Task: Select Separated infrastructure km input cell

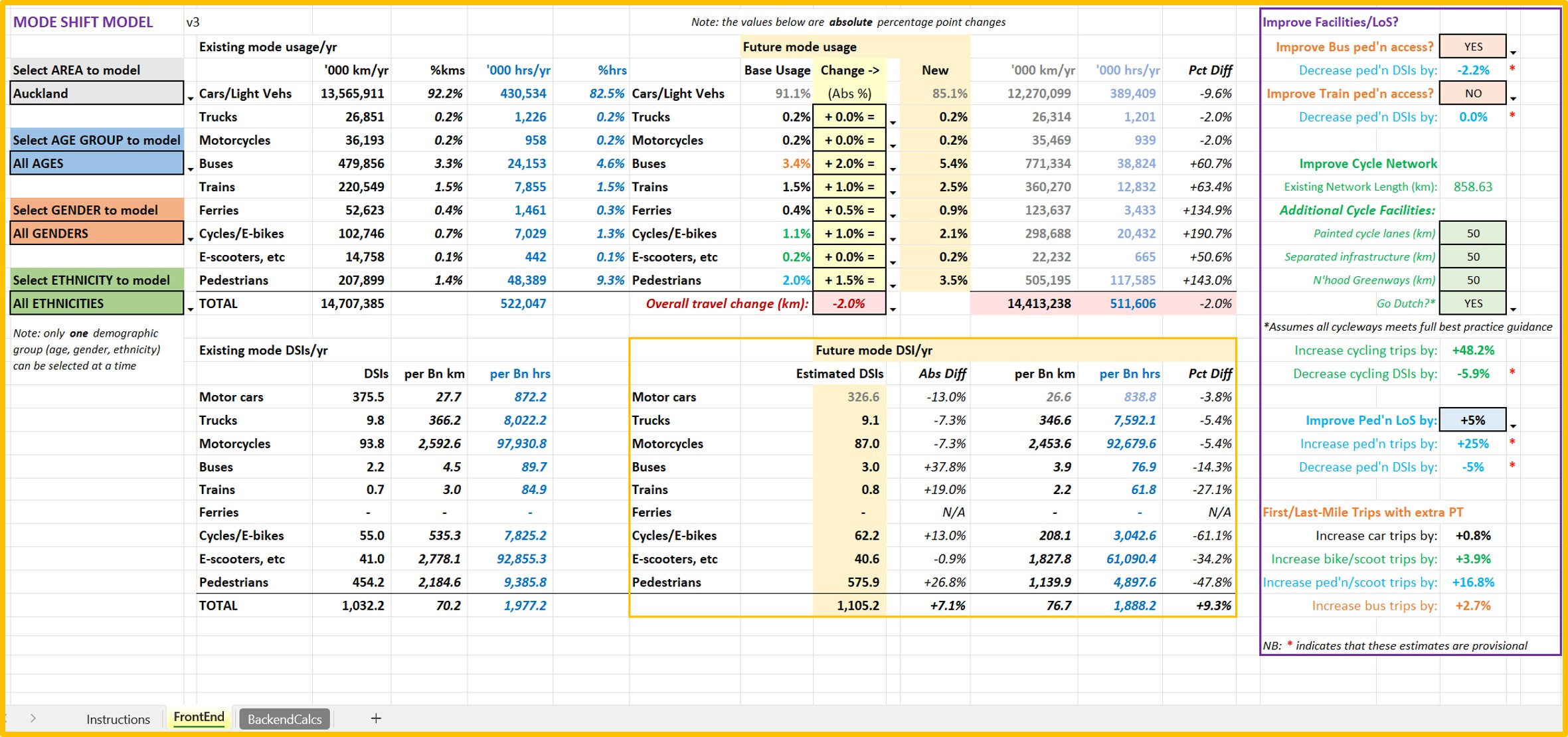Action: (1472, 257)
